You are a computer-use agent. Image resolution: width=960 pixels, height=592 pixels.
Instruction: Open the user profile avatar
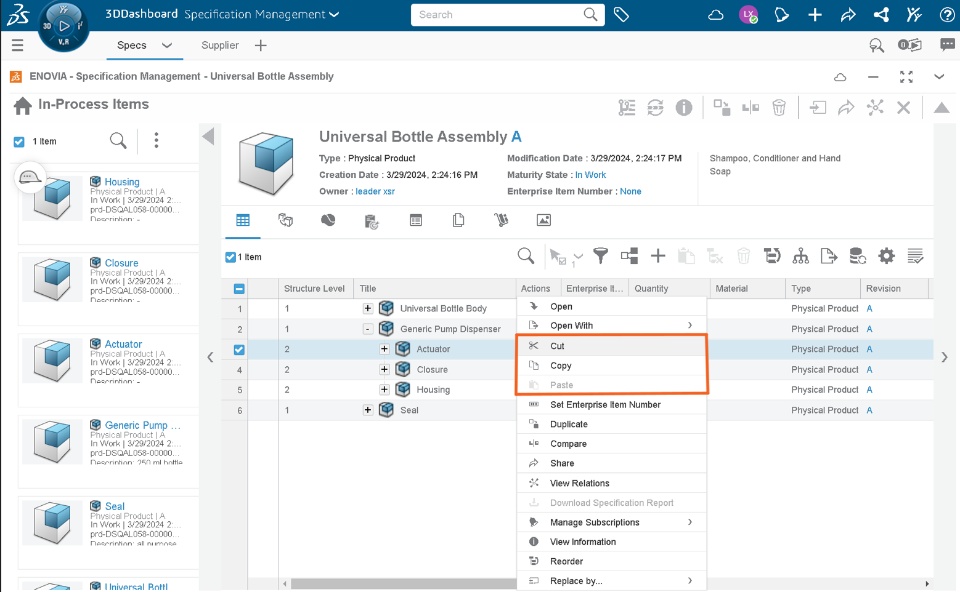tap(748, 15)
